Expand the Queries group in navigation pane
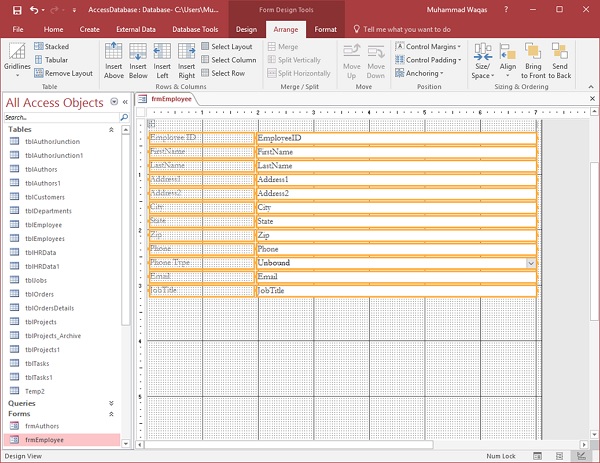This screenshot has width=600, height=463. click(x=112, y=403)
